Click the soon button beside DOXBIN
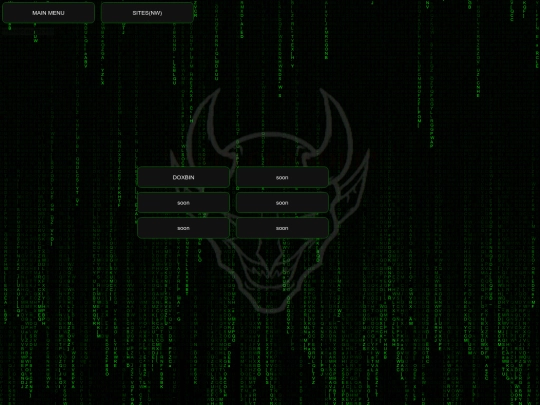540x405 pixels. pos(282,177)
